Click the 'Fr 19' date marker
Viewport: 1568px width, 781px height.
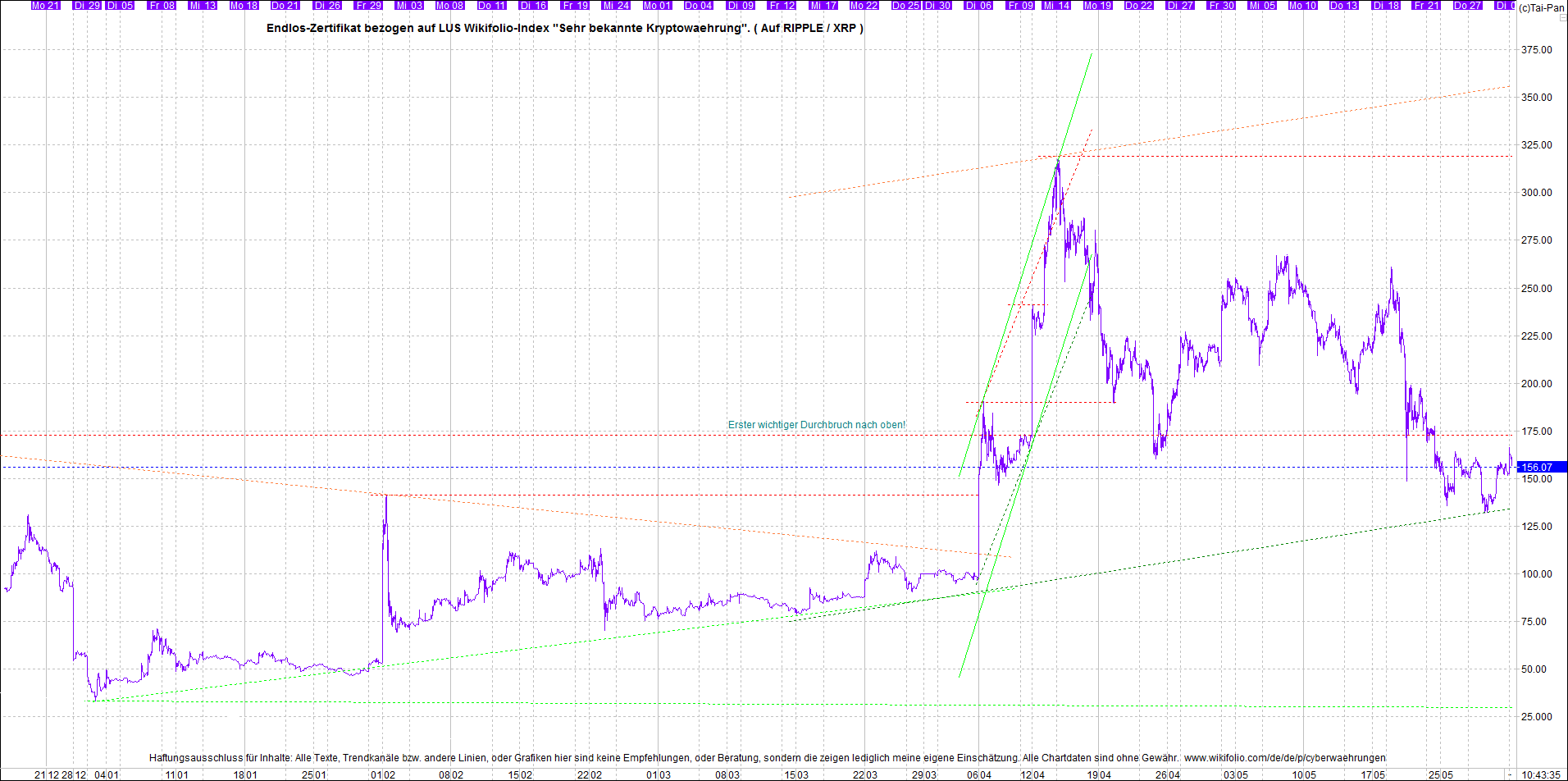pyautogui.click(x=576, y=5)
